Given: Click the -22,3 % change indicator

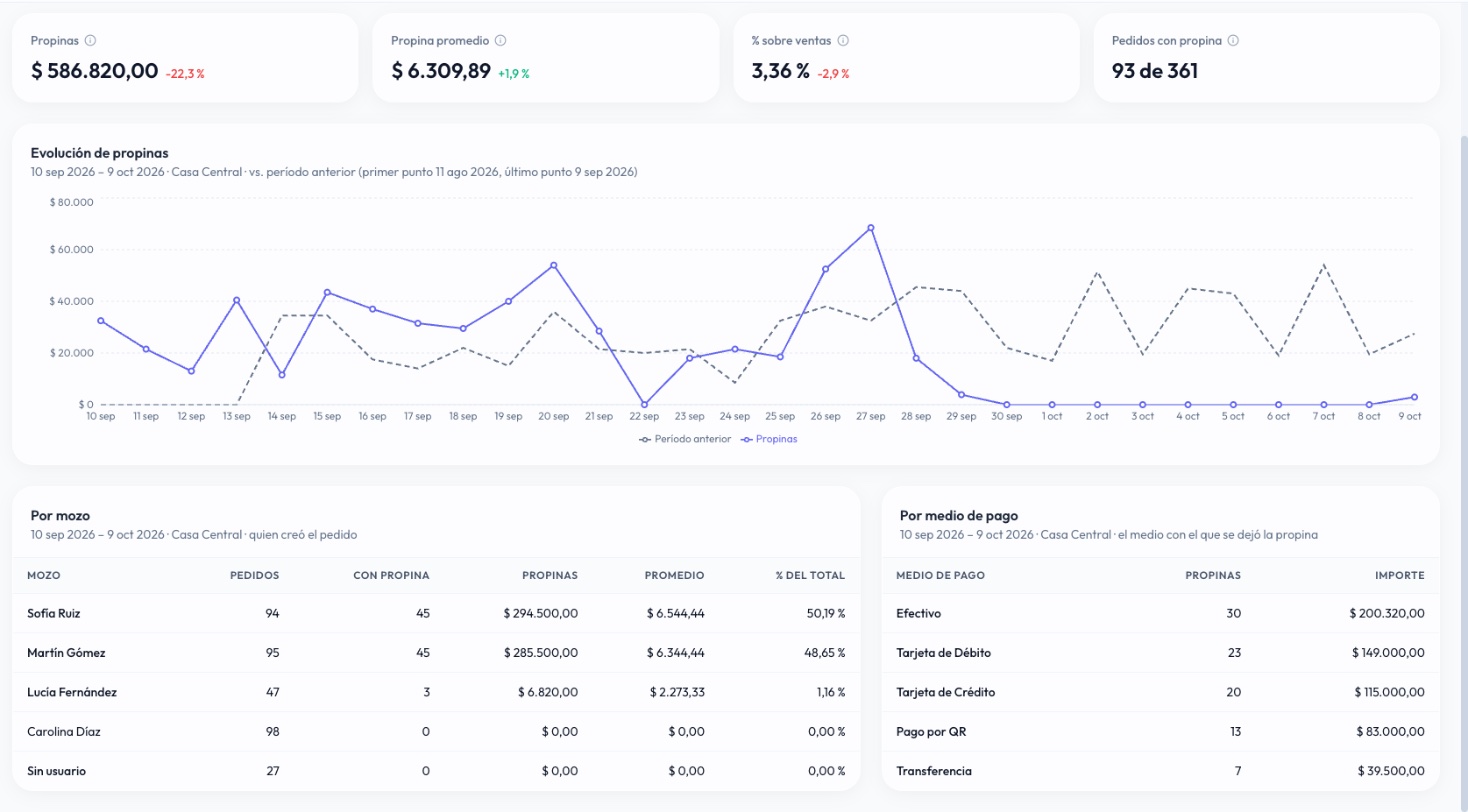Looking at the screenshot, I should click(x=185, y=74).
